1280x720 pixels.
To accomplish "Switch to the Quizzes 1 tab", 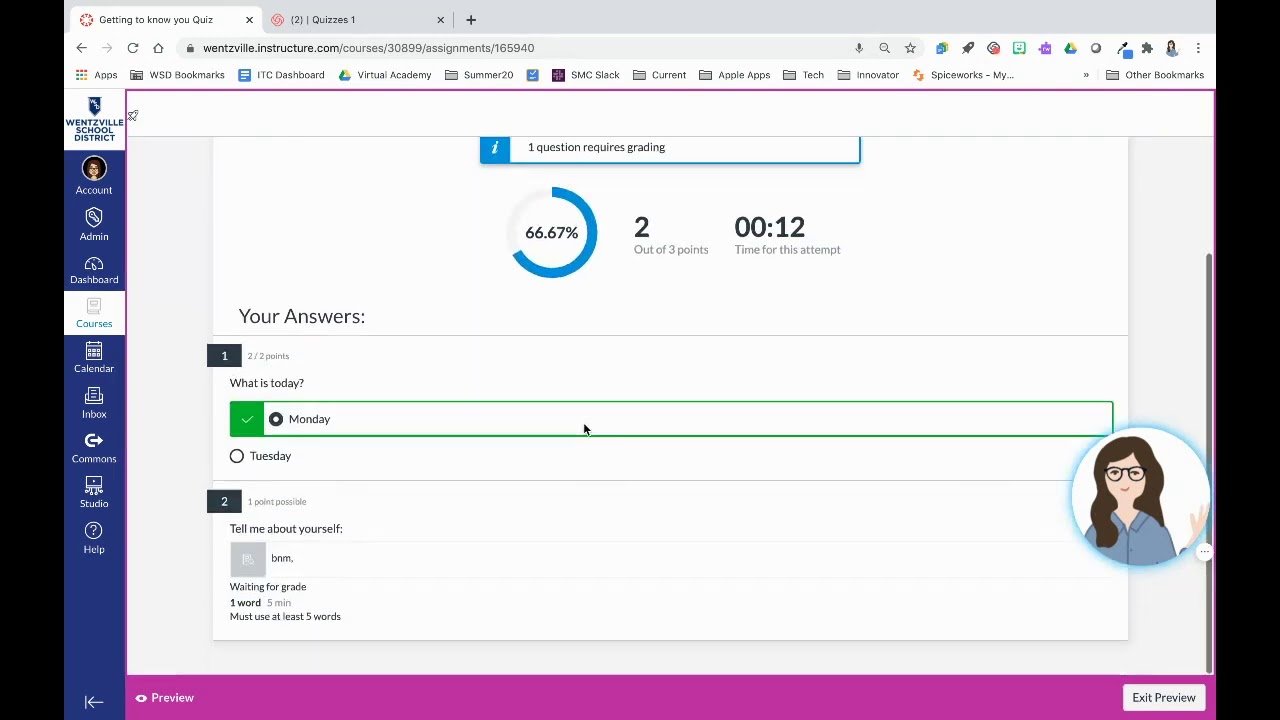I will (355, 20).
